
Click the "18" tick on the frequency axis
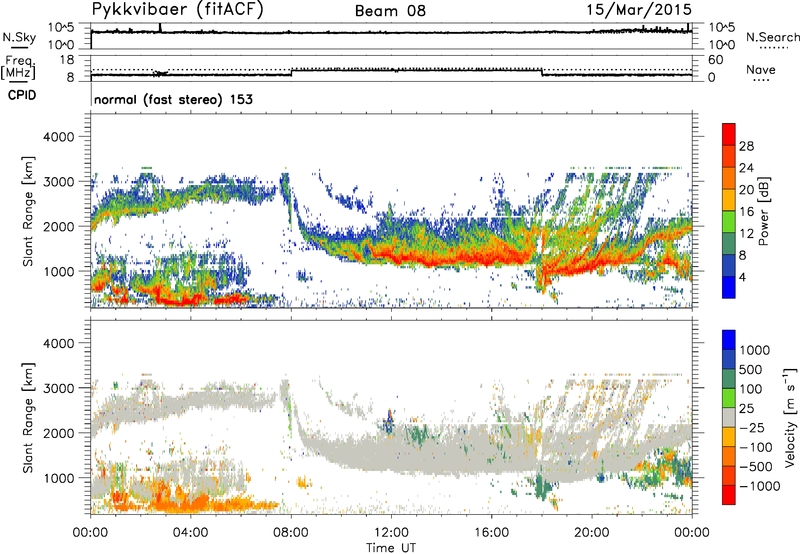(67, 60)
